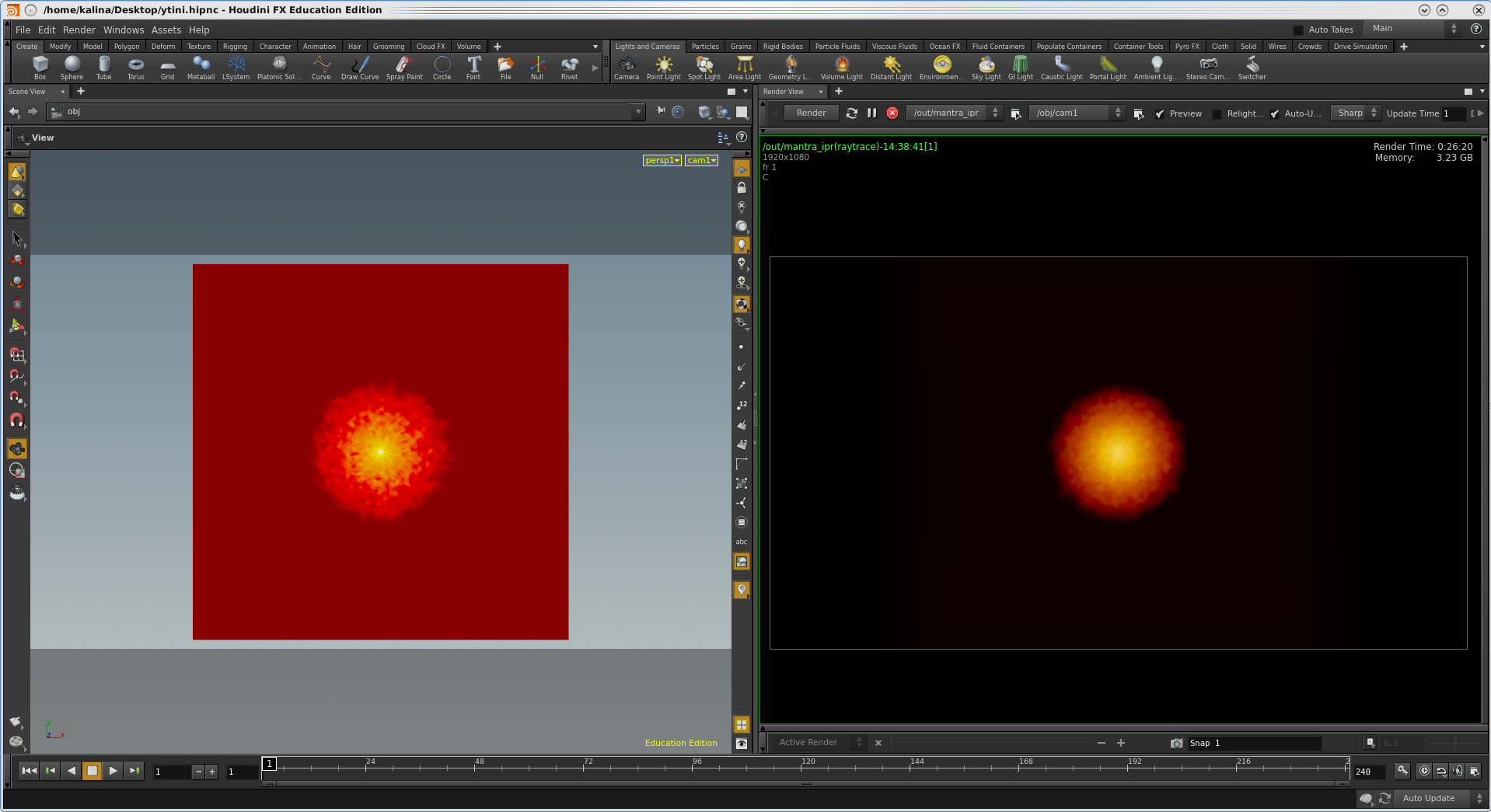Click frame 120 on the timeline
Image resolution: width=1491 pixels, height=812 pixels.
point(802,767)
